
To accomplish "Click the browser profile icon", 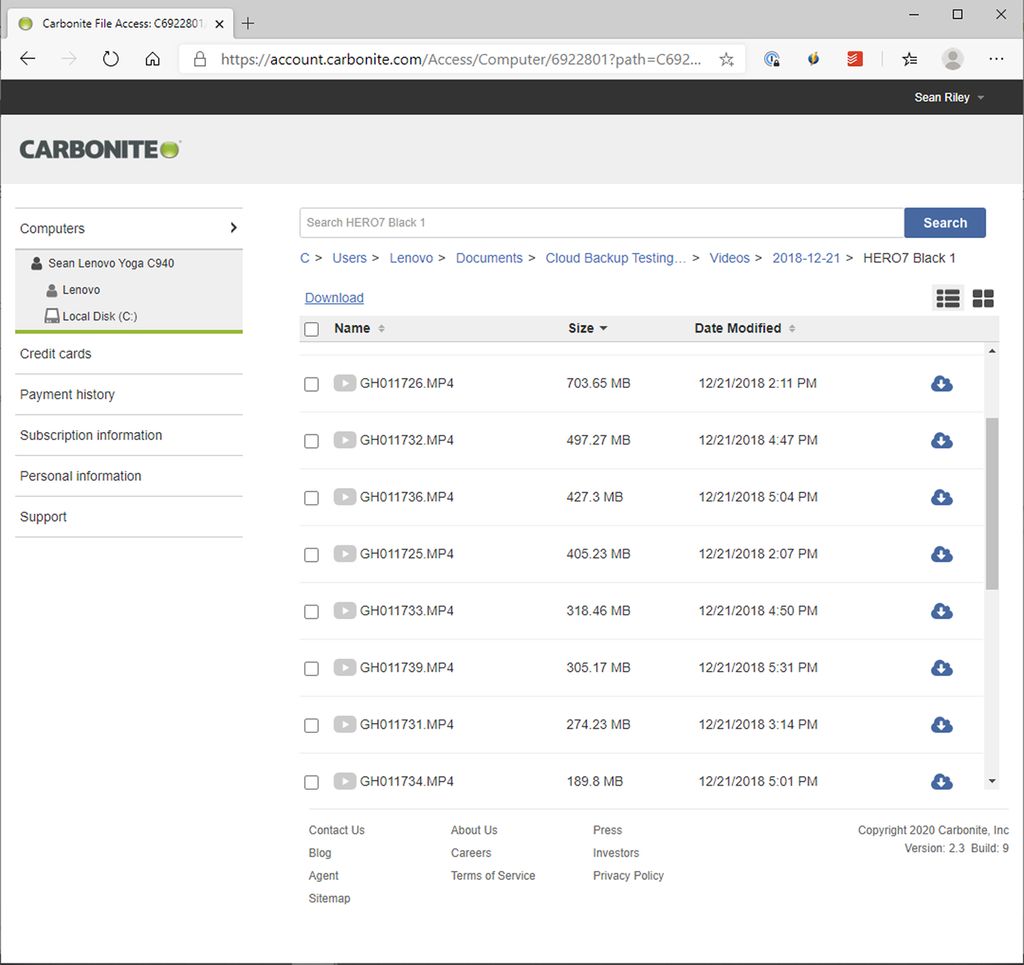I will pos(952,59).
